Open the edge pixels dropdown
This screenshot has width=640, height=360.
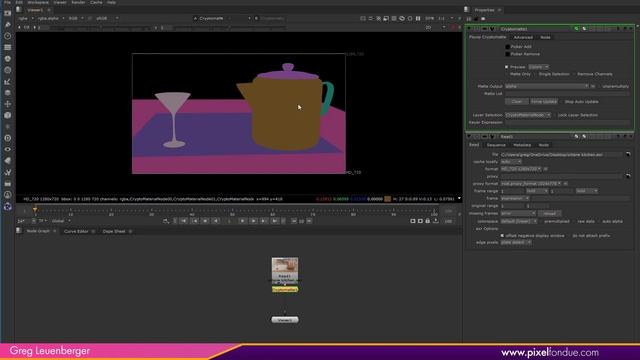tap(516, 242)
